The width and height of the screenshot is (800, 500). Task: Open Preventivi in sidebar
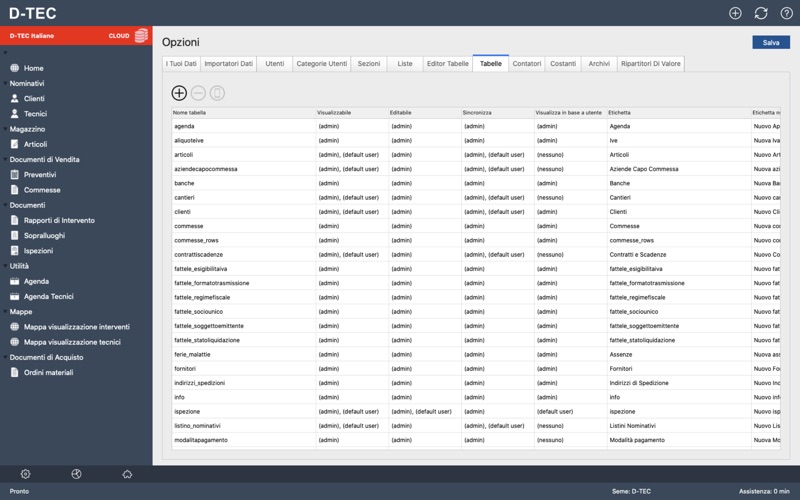tap(40, 174)
